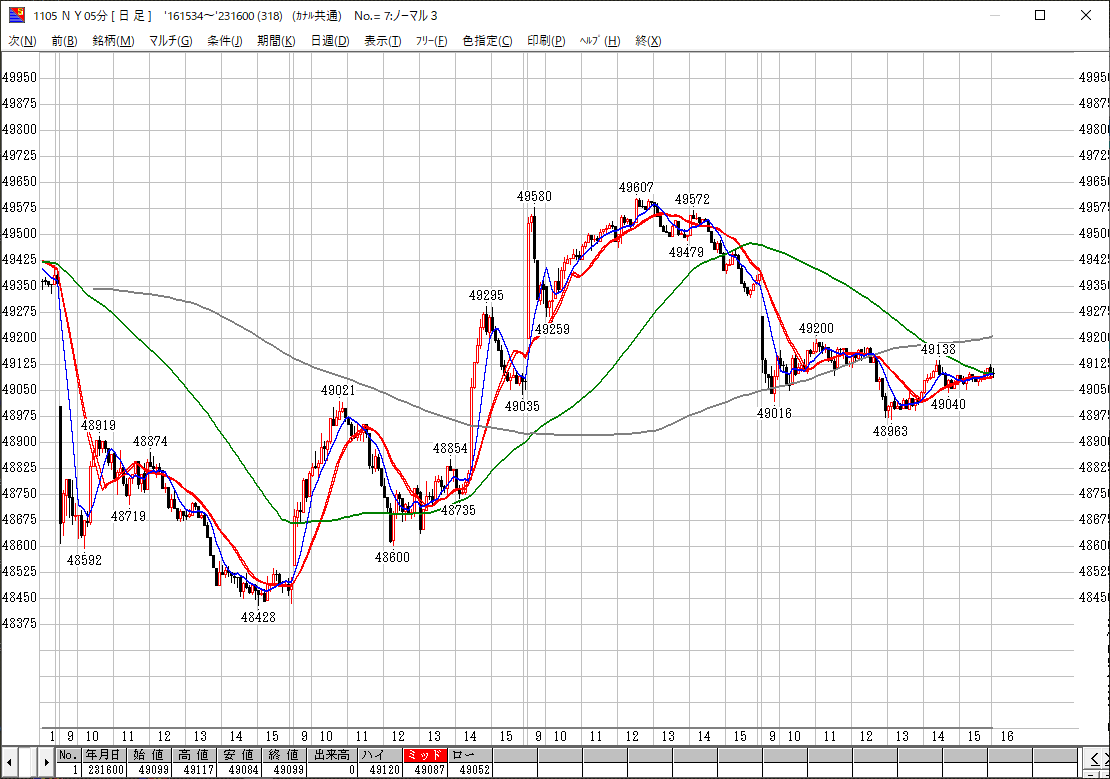Click the application icon in title bar
Image resolution: width=1110 pixels, height=779 pixels.
[17, 15]
